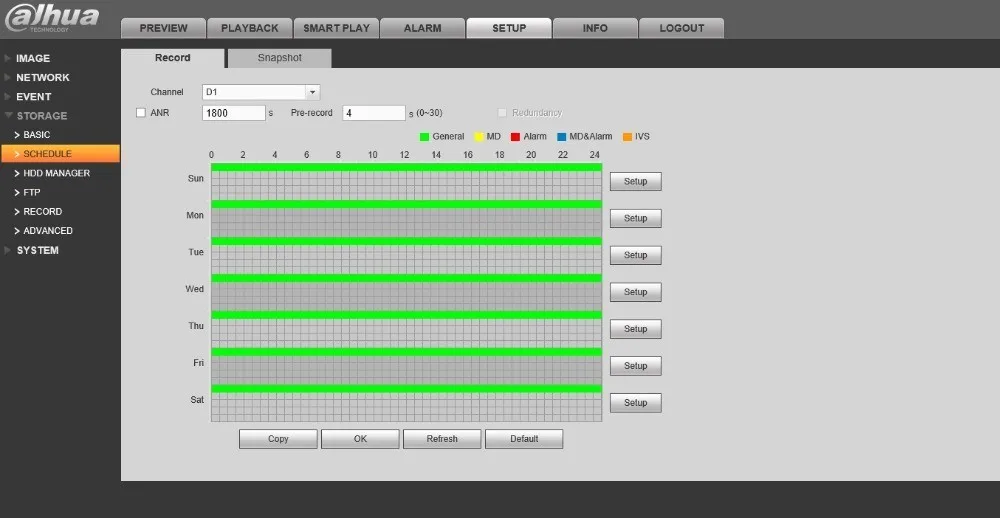Click the Dahua logo

click(x=52, y=18)
